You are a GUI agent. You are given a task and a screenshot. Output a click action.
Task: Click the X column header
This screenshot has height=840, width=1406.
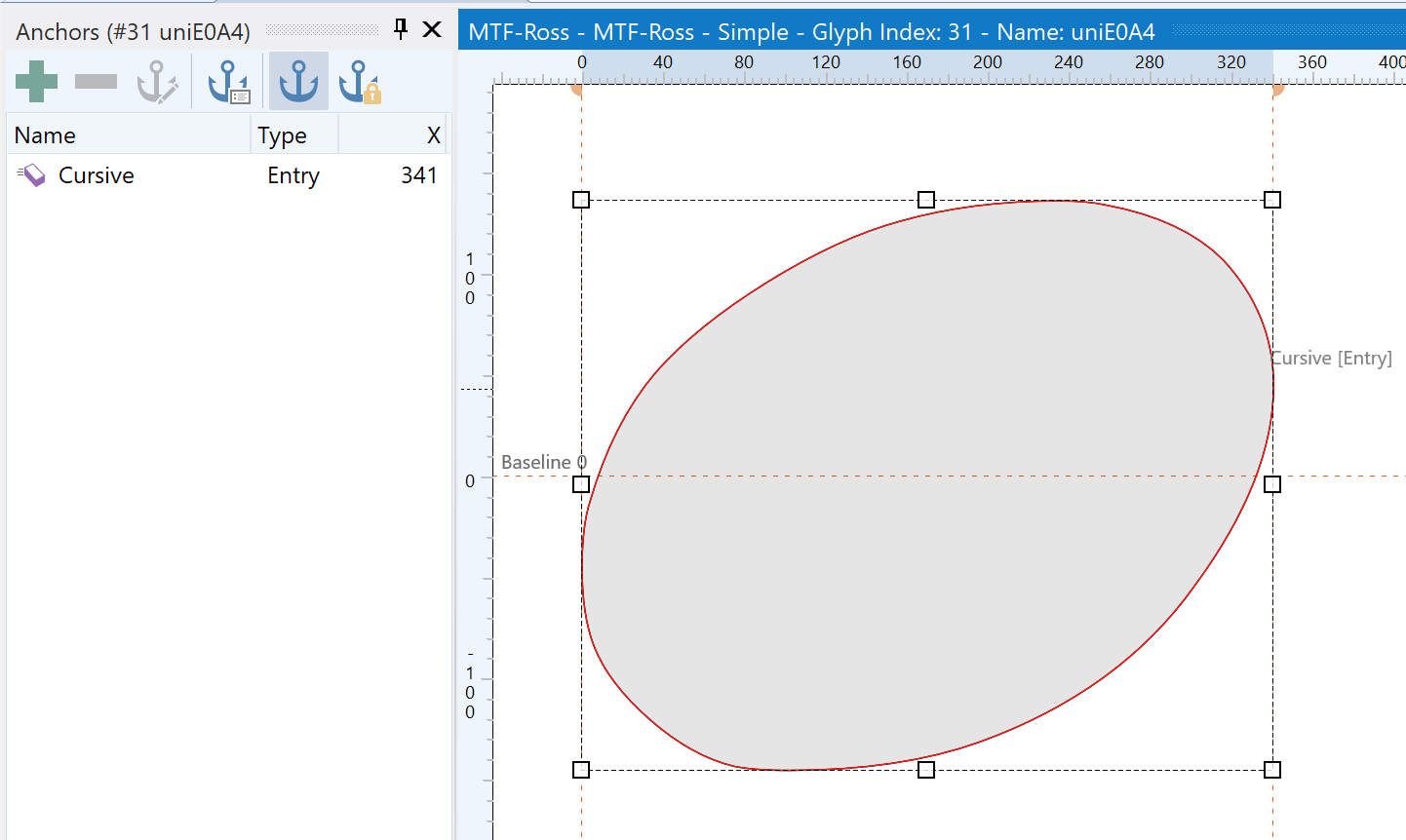pos(395,135)
